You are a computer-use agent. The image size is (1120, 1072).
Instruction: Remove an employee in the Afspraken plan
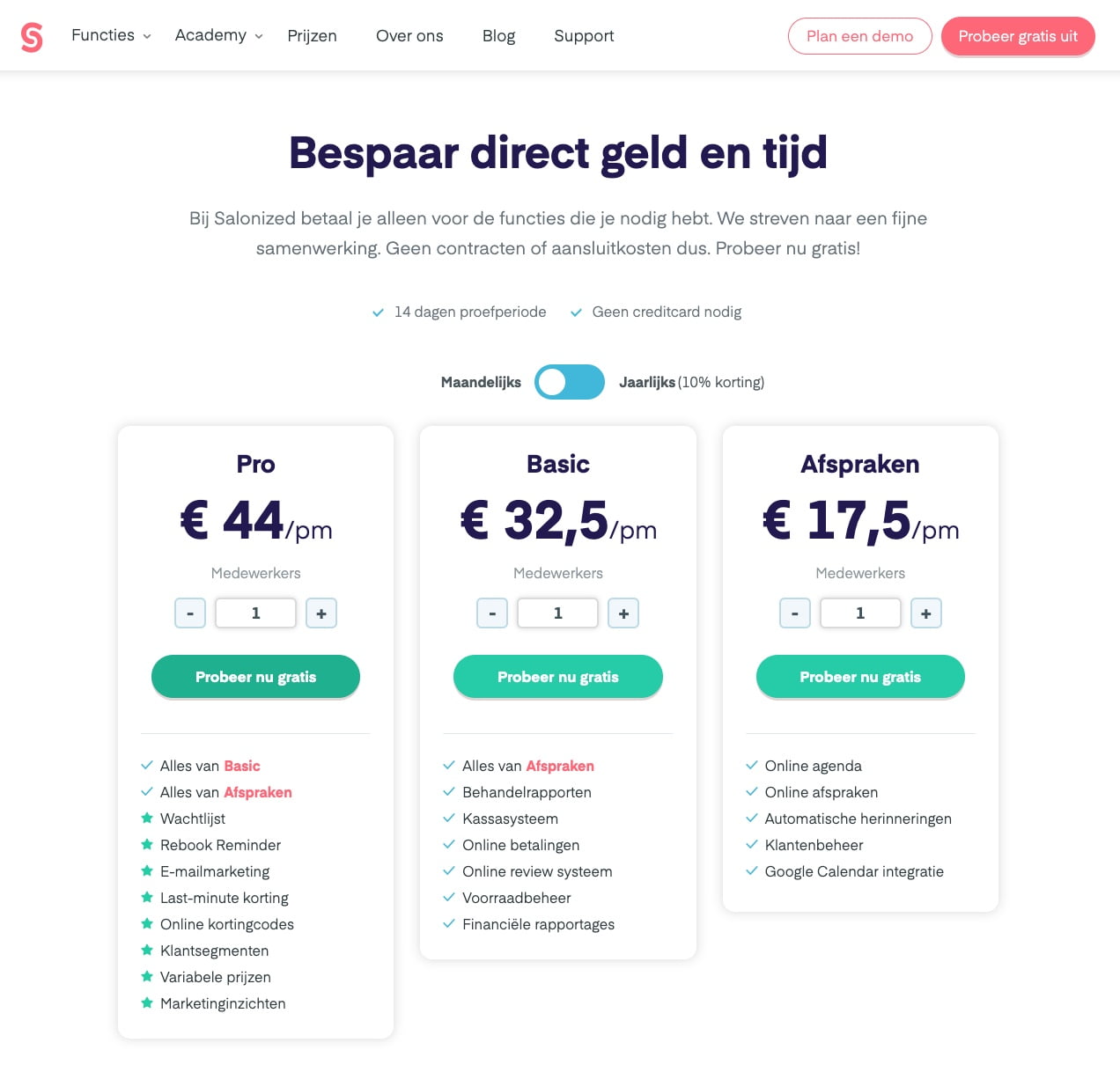(x=795, y=613)
